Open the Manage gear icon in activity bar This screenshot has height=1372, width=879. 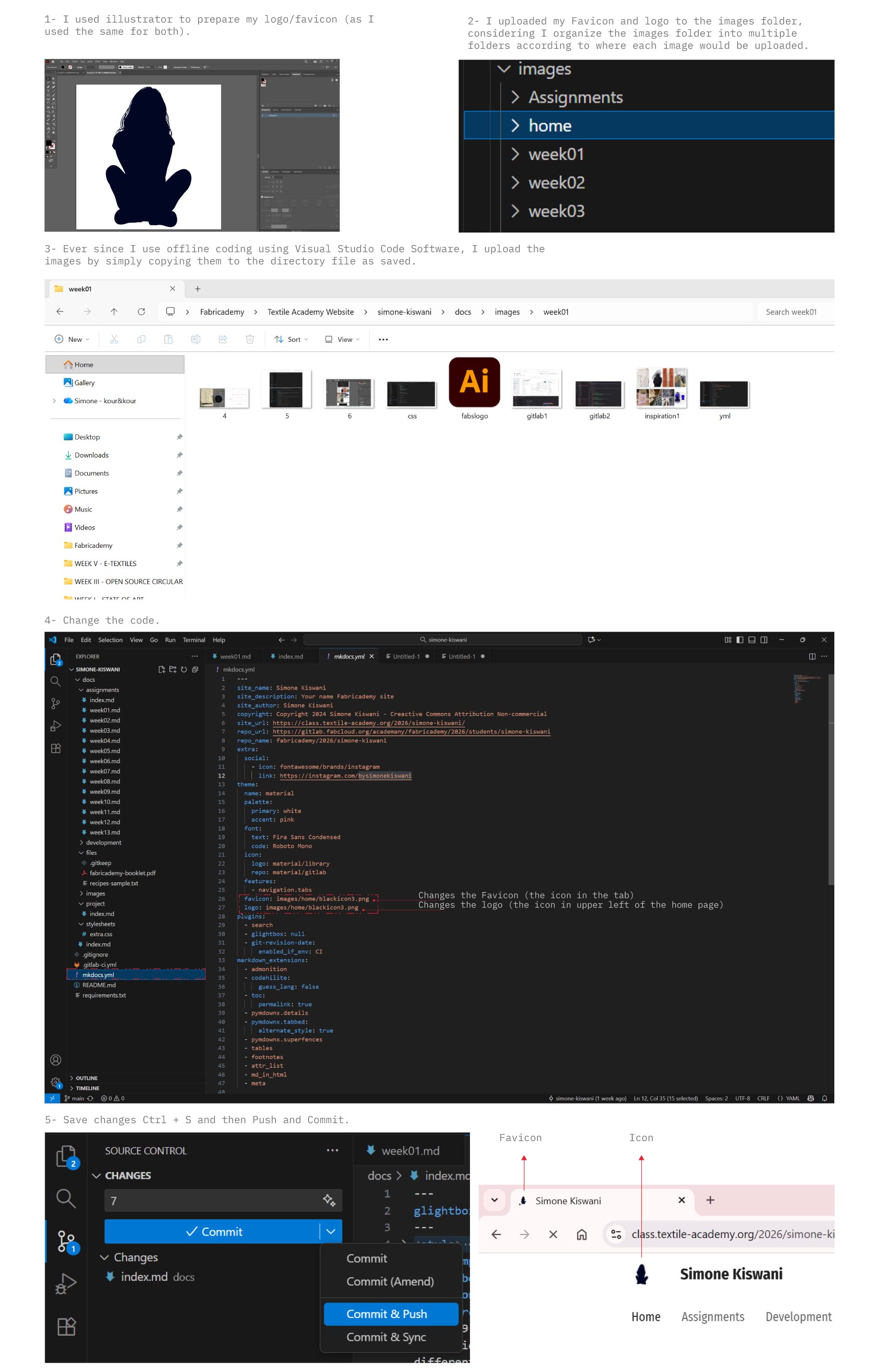pos(55,1082)
